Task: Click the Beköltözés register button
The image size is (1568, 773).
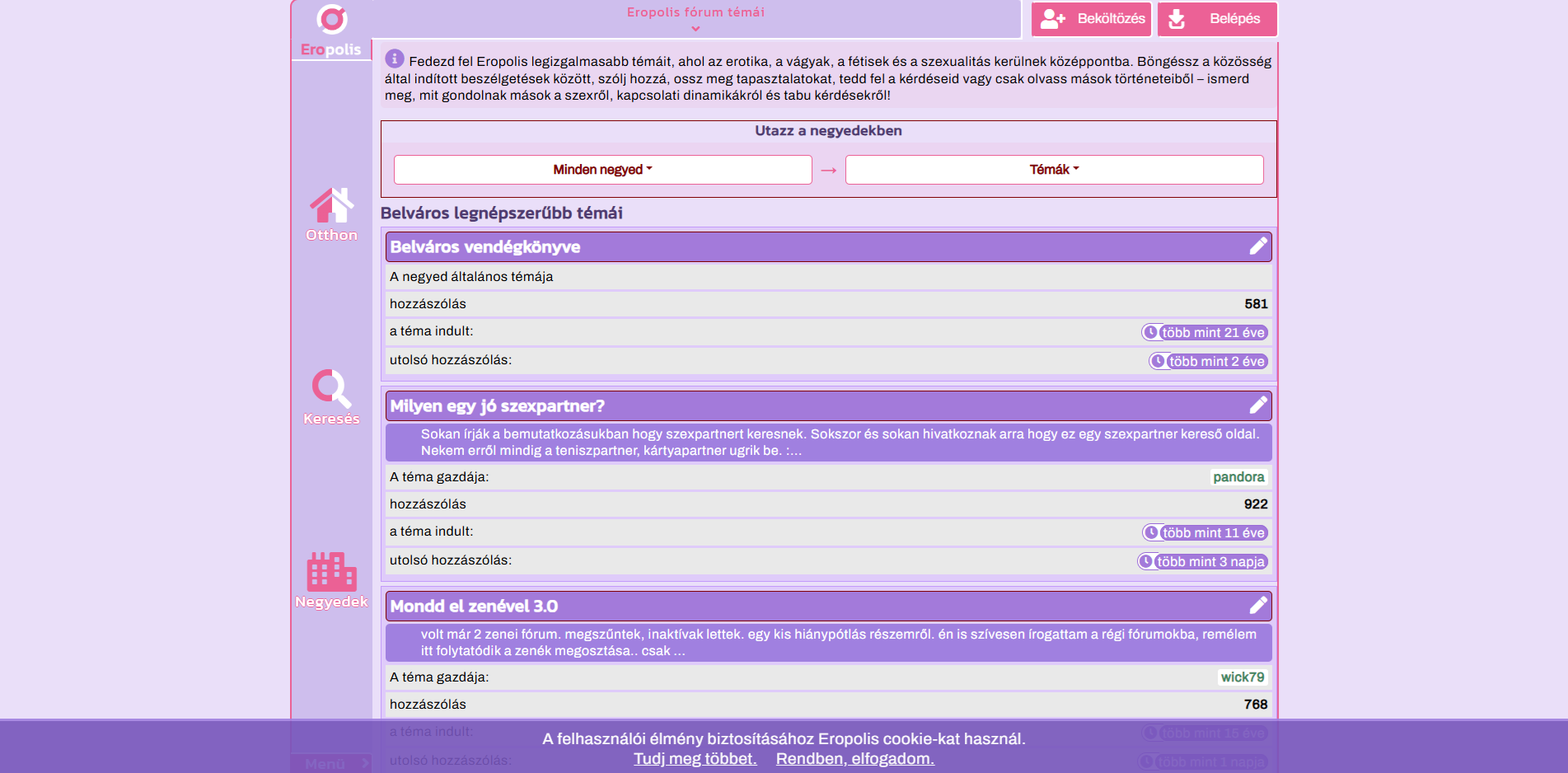Action: tap(1092, 19)
